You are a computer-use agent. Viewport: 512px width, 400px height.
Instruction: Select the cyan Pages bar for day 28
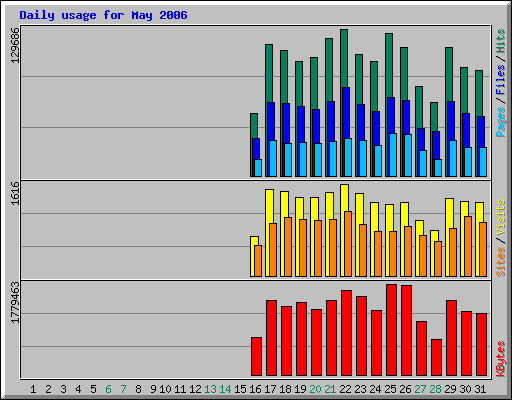(x=438, y=168)
